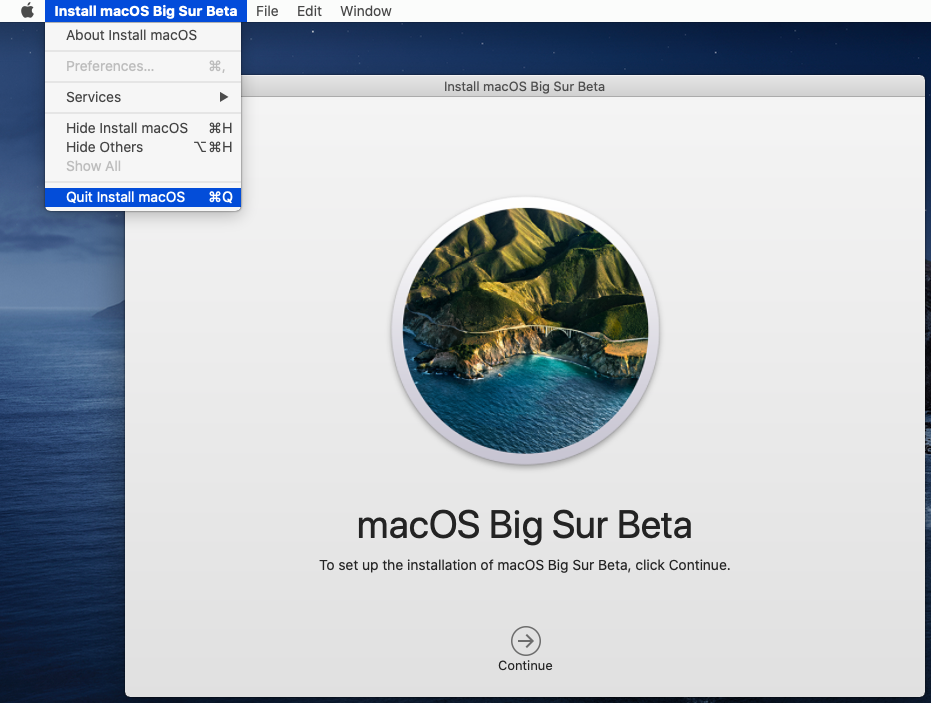The image size is (931, 703).
Task: Open the Apple menu
Action: 26,11
